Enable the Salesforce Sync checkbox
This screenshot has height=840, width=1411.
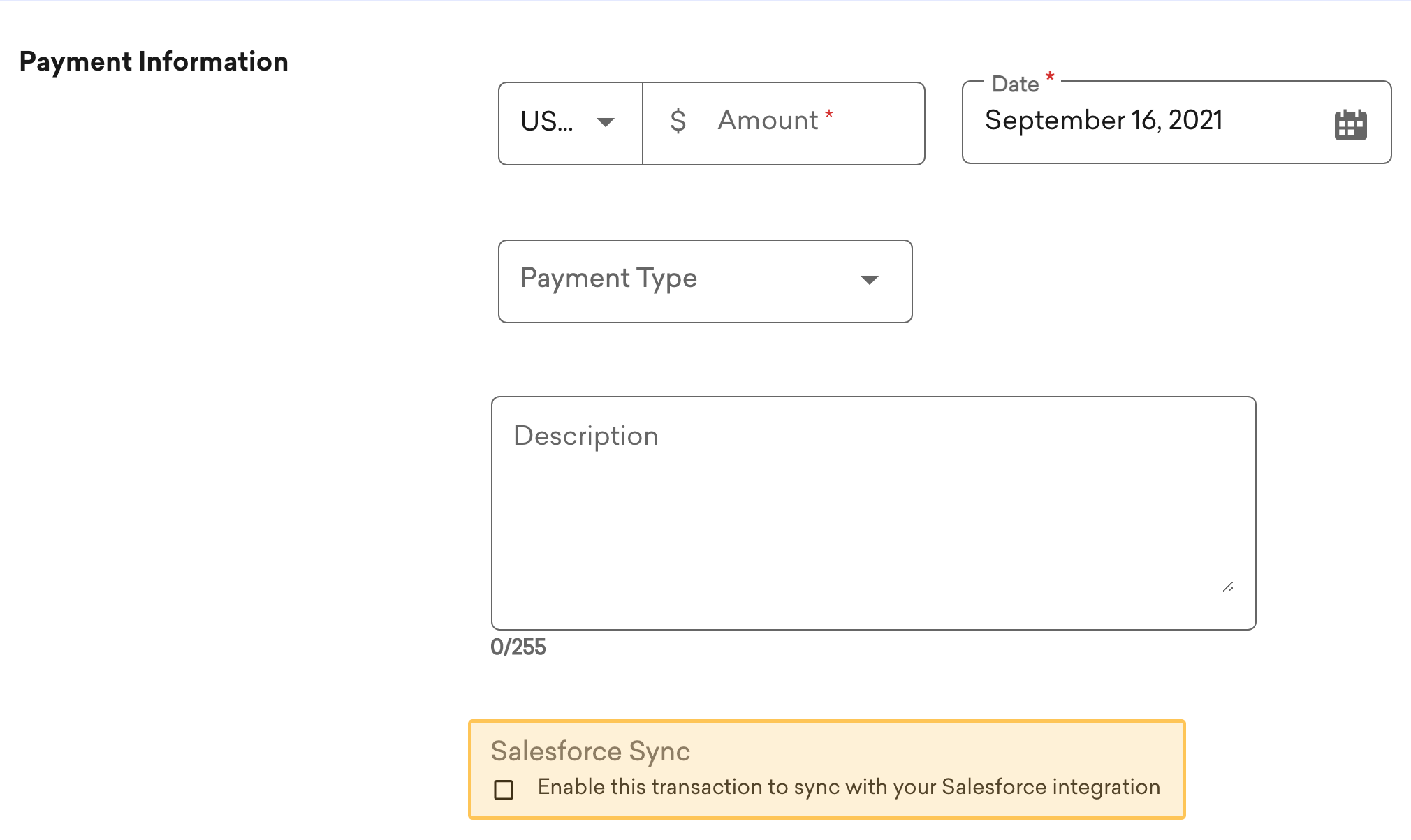[504, 790]
